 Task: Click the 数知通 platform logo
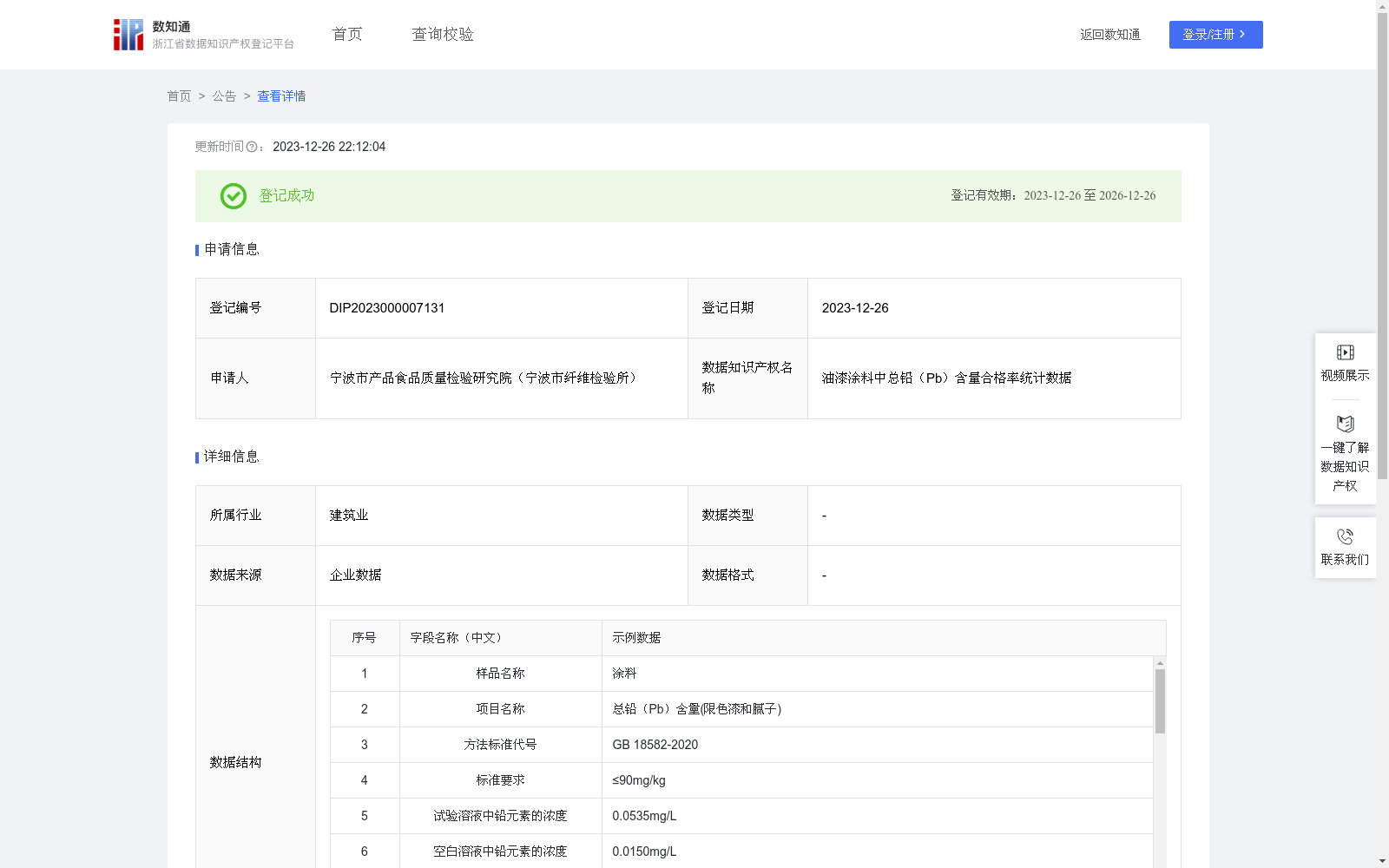click(203, 35)
